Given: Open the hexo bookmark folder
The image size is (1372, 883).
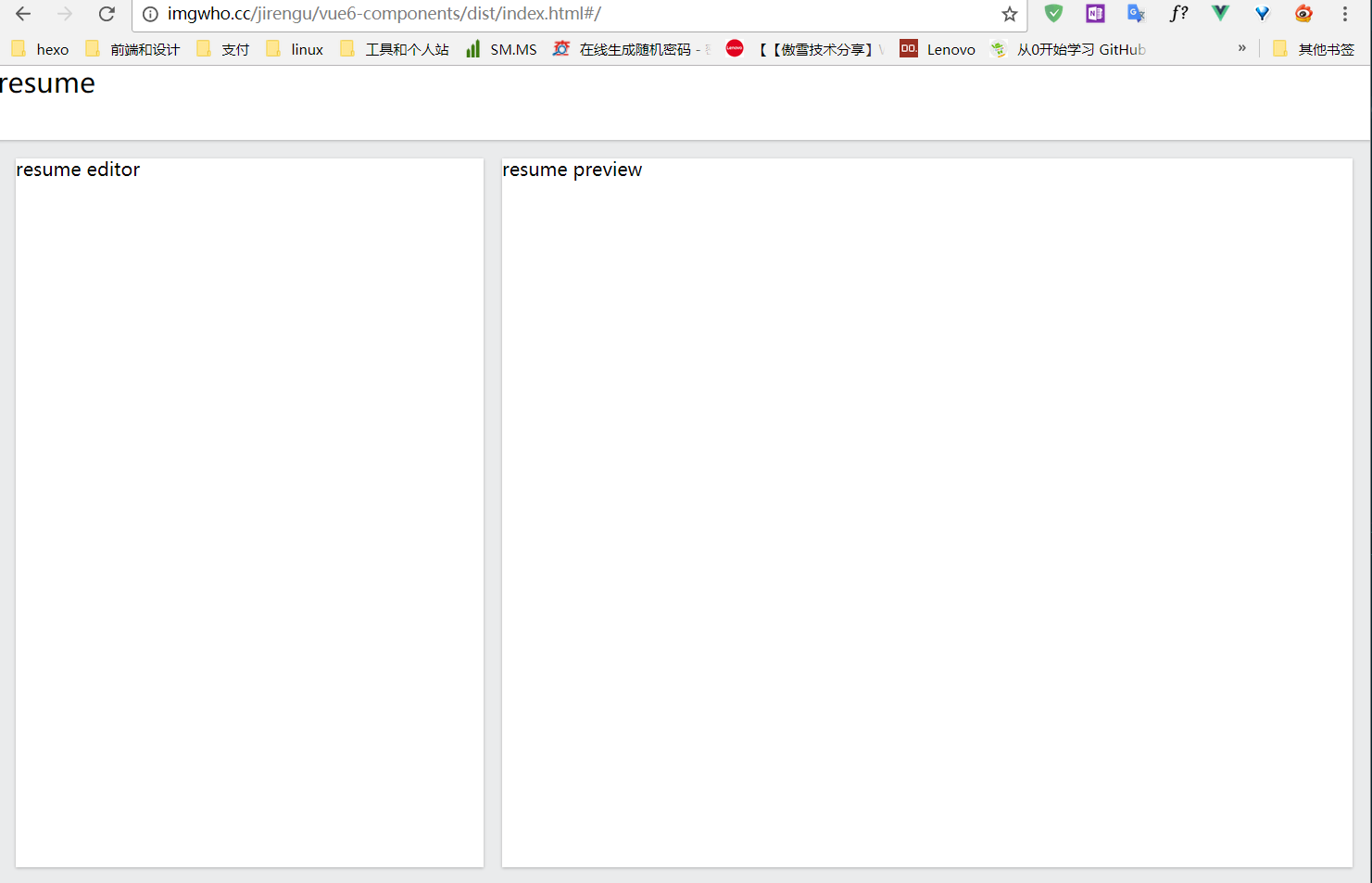Looking at the screenshot, I should 40,49.
